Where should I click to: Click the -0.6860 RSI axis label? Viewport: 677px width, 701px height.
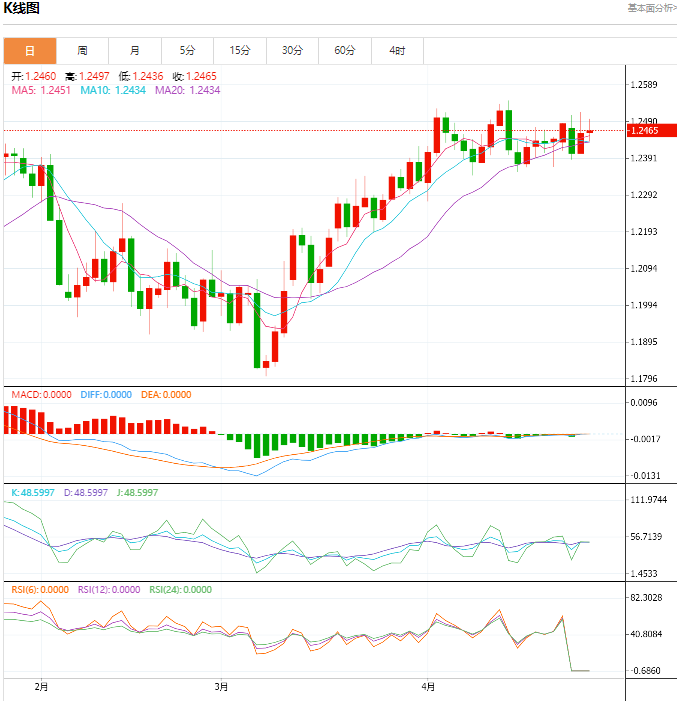[645, 671]
